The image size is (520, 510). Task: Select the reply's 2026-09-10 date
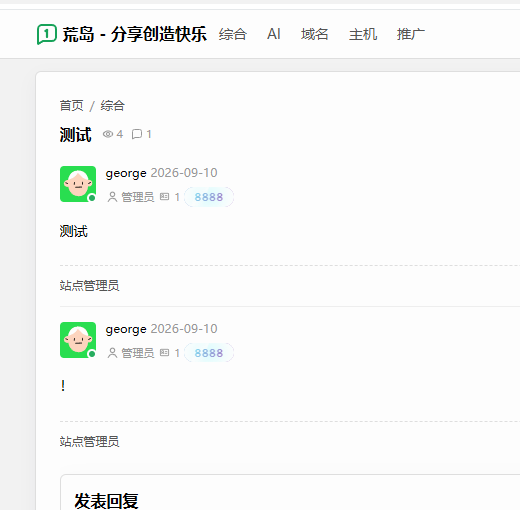[184, 329]
